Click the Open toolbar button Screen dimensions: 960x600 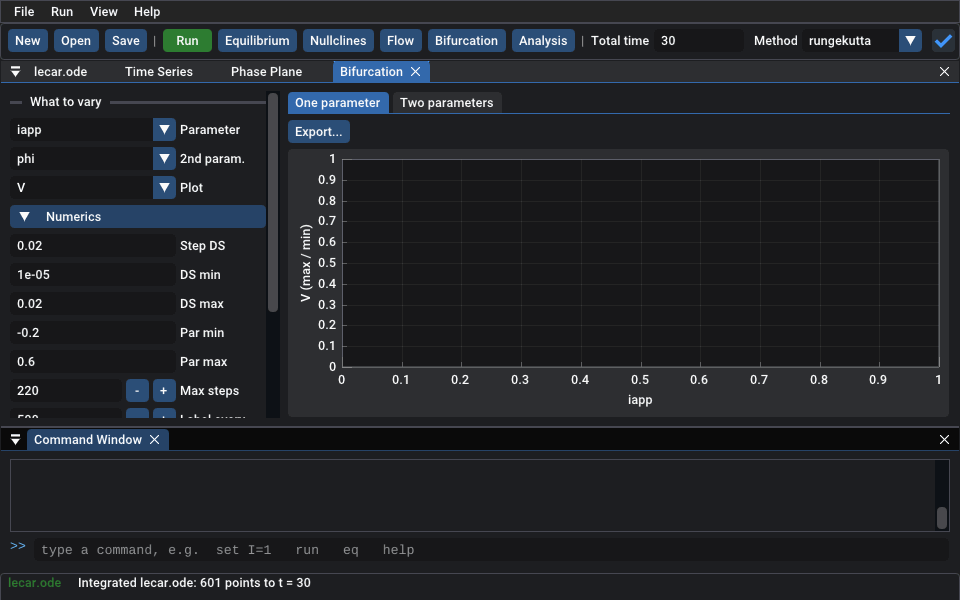76,41
